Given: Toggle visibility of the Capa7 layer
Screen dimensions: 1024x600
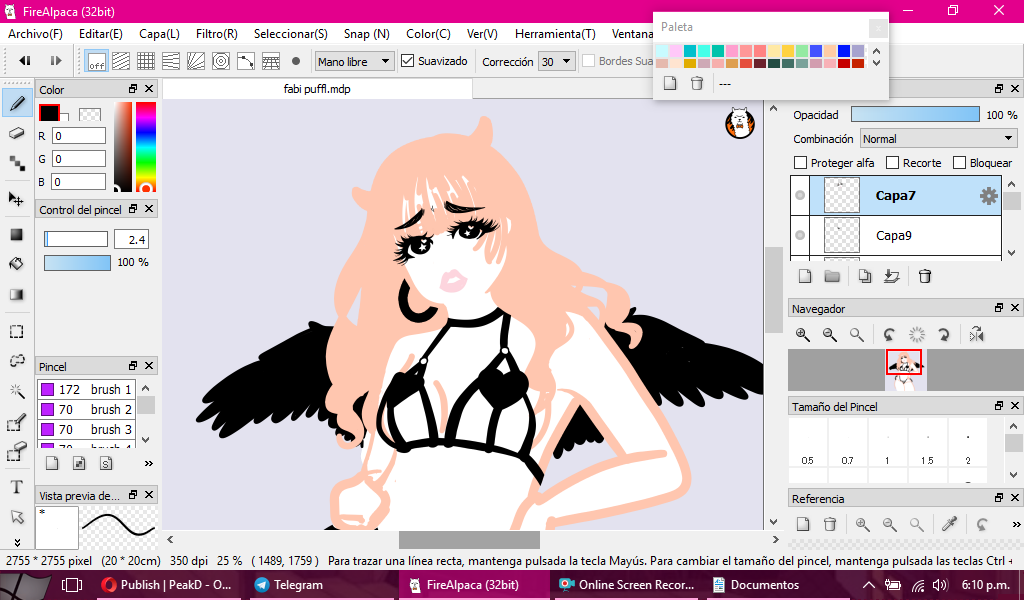Looking at the screenshot, I should click(x=800, y=195).
